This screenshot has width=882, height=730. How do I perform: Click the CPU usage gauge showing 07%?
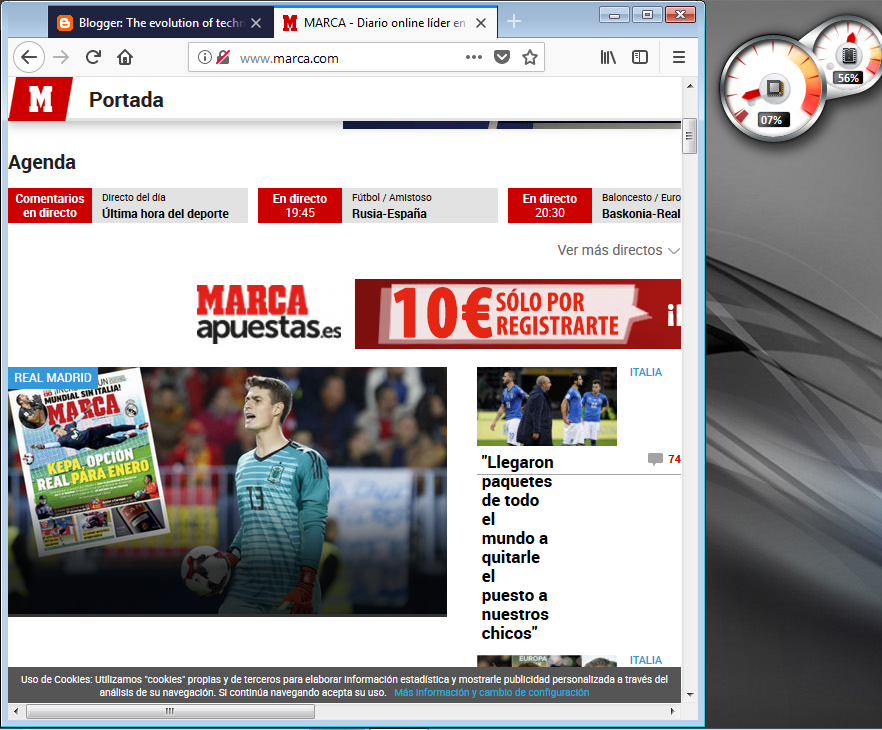(773, 88)
